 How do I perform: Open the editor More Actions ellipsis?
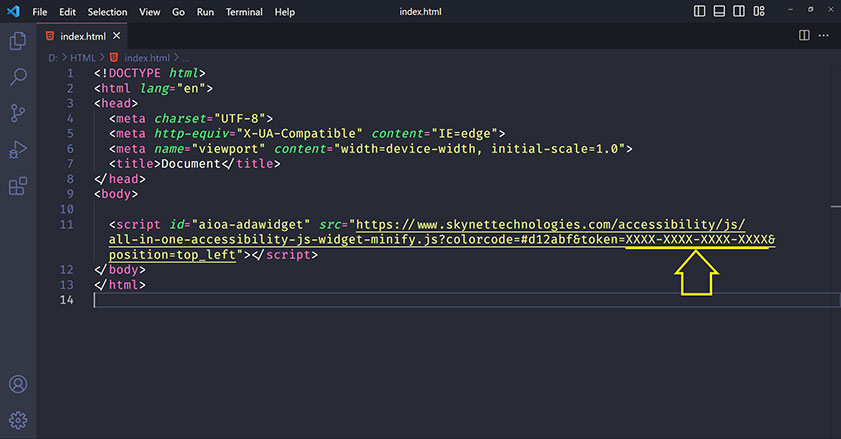point(825,35)
